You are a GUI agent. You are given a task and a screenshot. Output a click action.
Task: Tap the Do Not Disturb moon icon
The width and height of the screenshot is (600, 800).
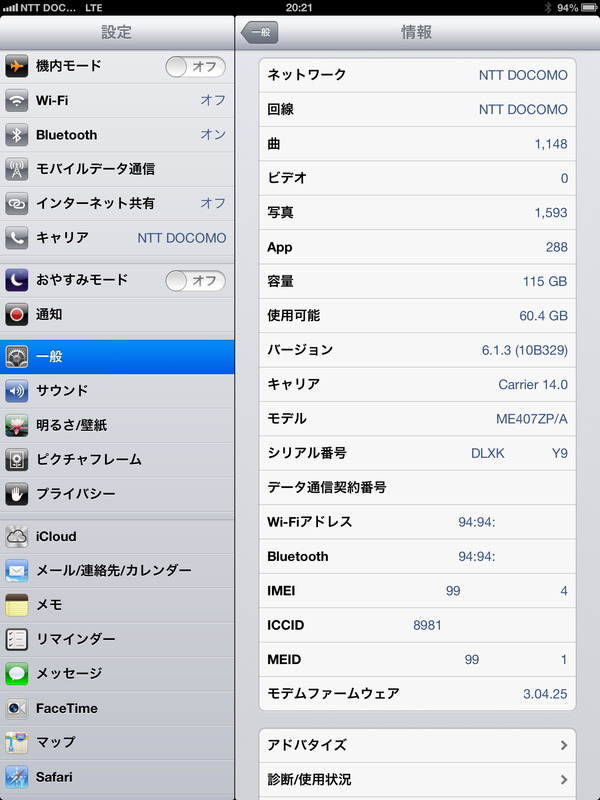pos(16,280)
